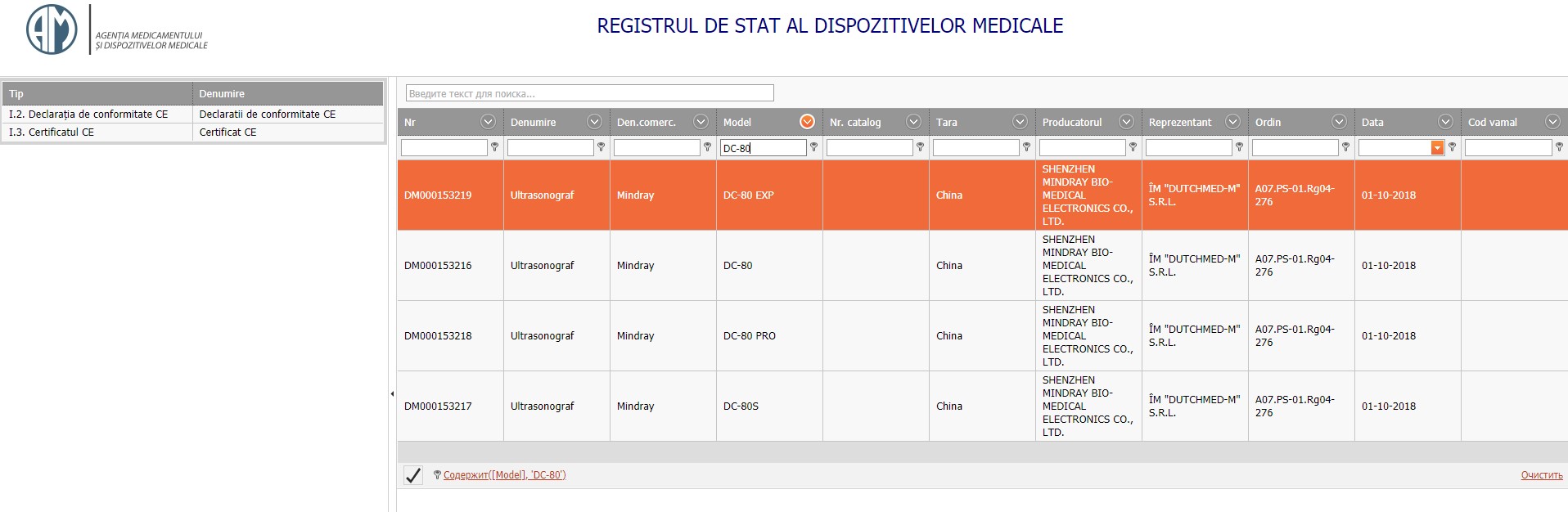The height and width of the screenshot is (512, 1568).
Task: Click the Очистить clear filter link
Action: pyautogui.click(x=1541, y=475)
